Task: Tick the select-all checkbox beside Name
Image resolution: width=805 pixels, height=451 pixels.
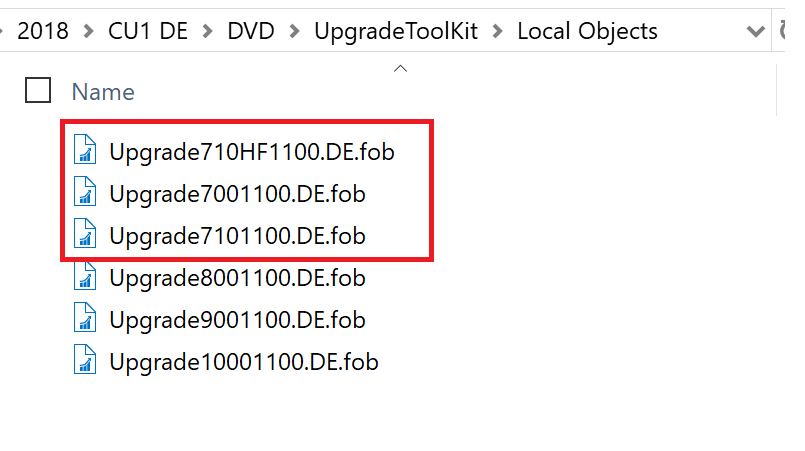Action: [38, 91]
